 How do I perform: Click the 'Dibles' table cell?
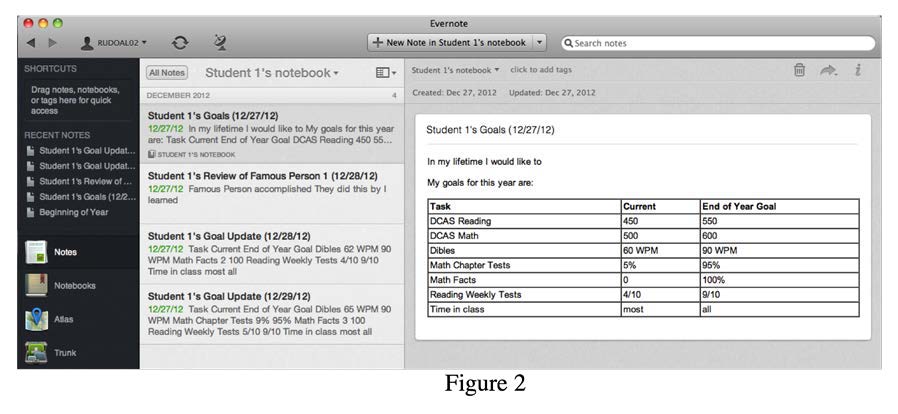[x=524, y=250]
